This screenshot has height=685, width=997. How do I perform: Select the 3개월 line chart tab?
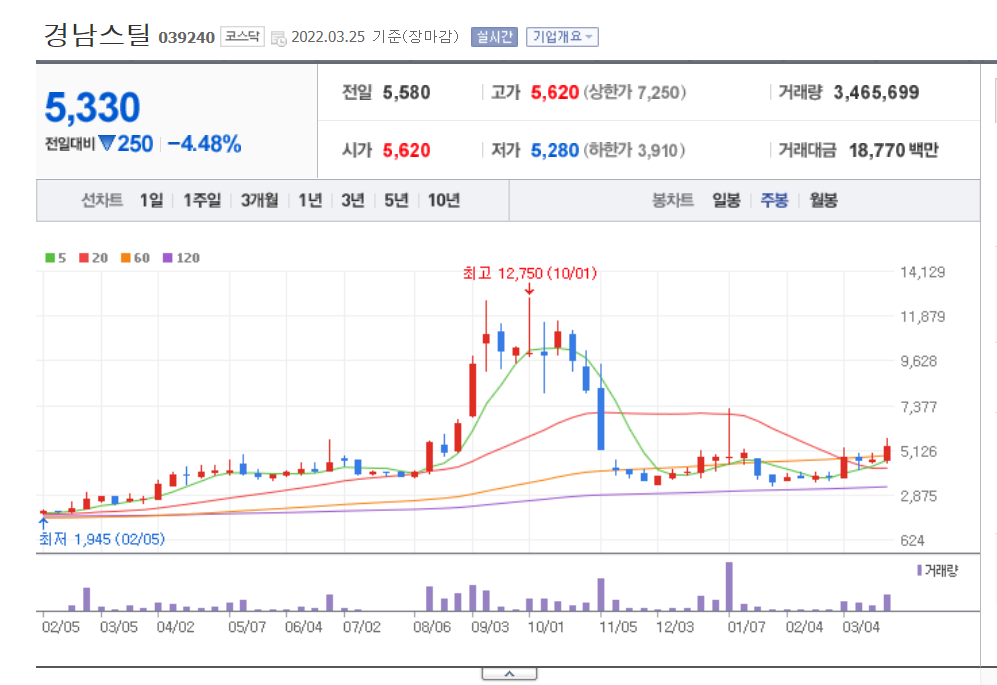click(x=259, y=200)
